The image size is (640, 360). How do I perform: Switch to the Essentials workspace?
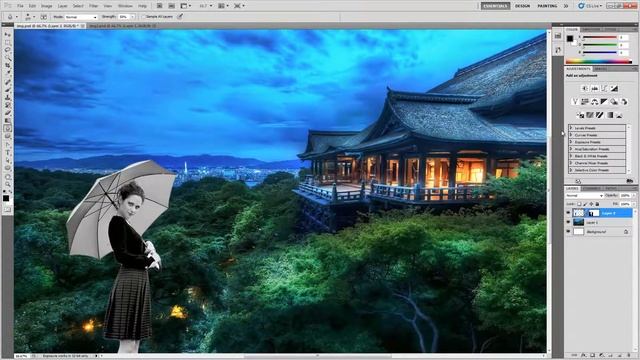click(x=495, y=6)
